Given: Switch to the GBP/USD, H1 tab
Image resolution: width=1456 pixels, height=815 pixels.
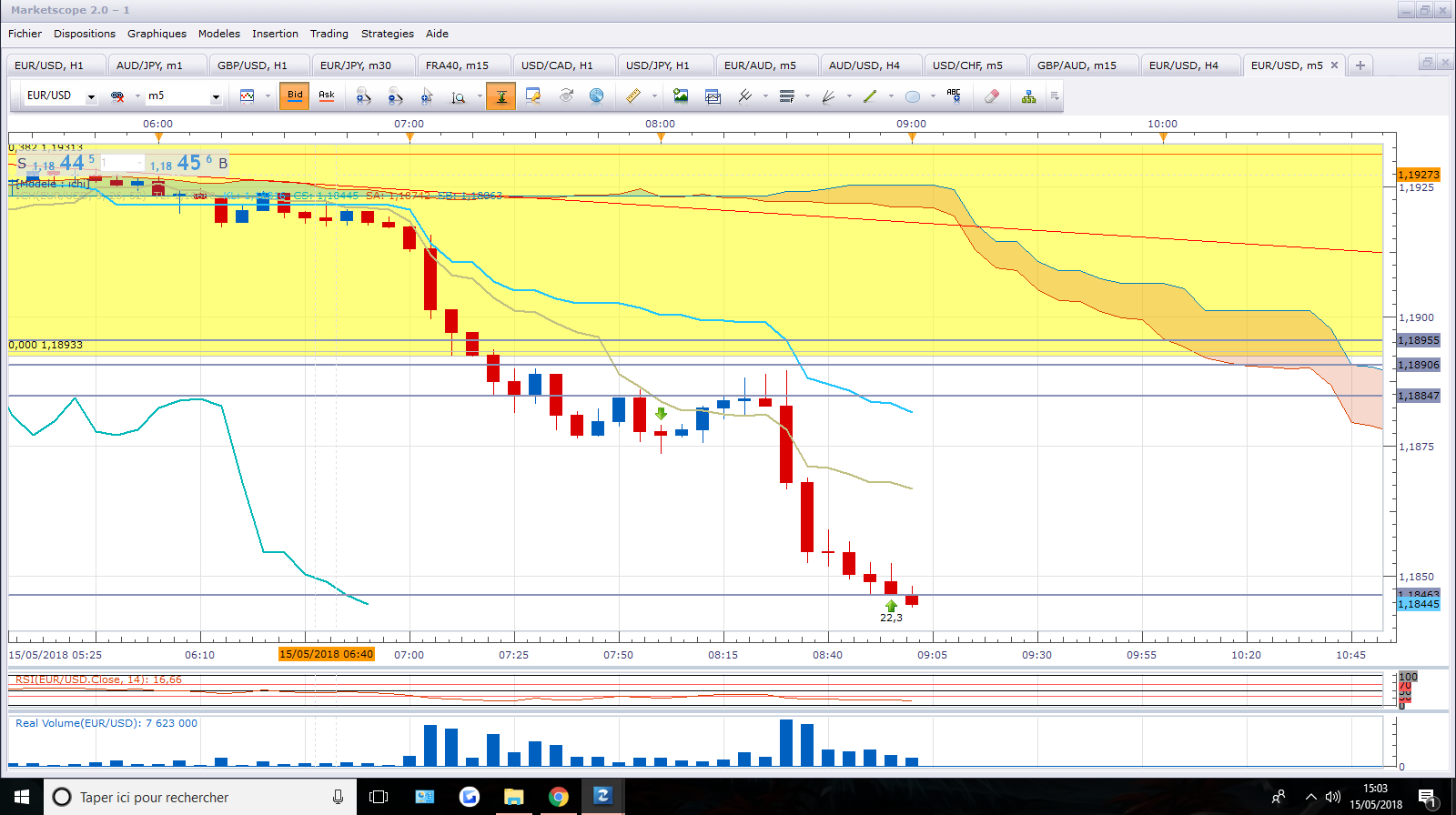Looking at the screenshot, I should click(x=258, y=65).
